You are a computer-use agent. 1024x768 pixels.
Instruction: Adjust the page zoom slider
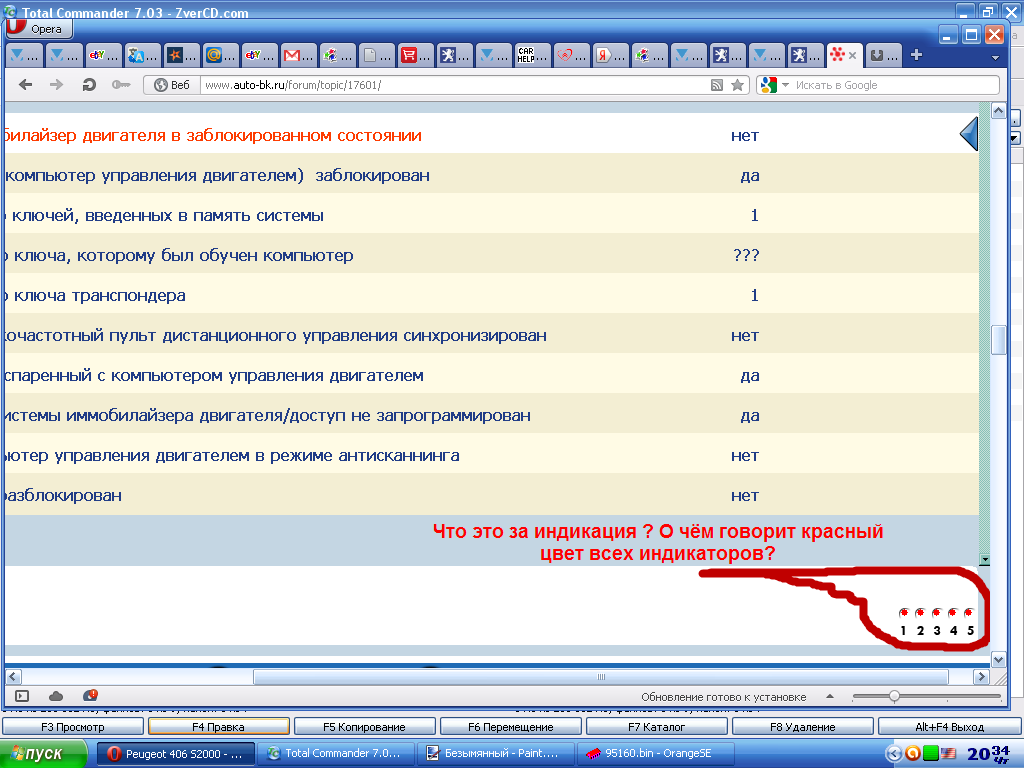[x=894, y=696]
